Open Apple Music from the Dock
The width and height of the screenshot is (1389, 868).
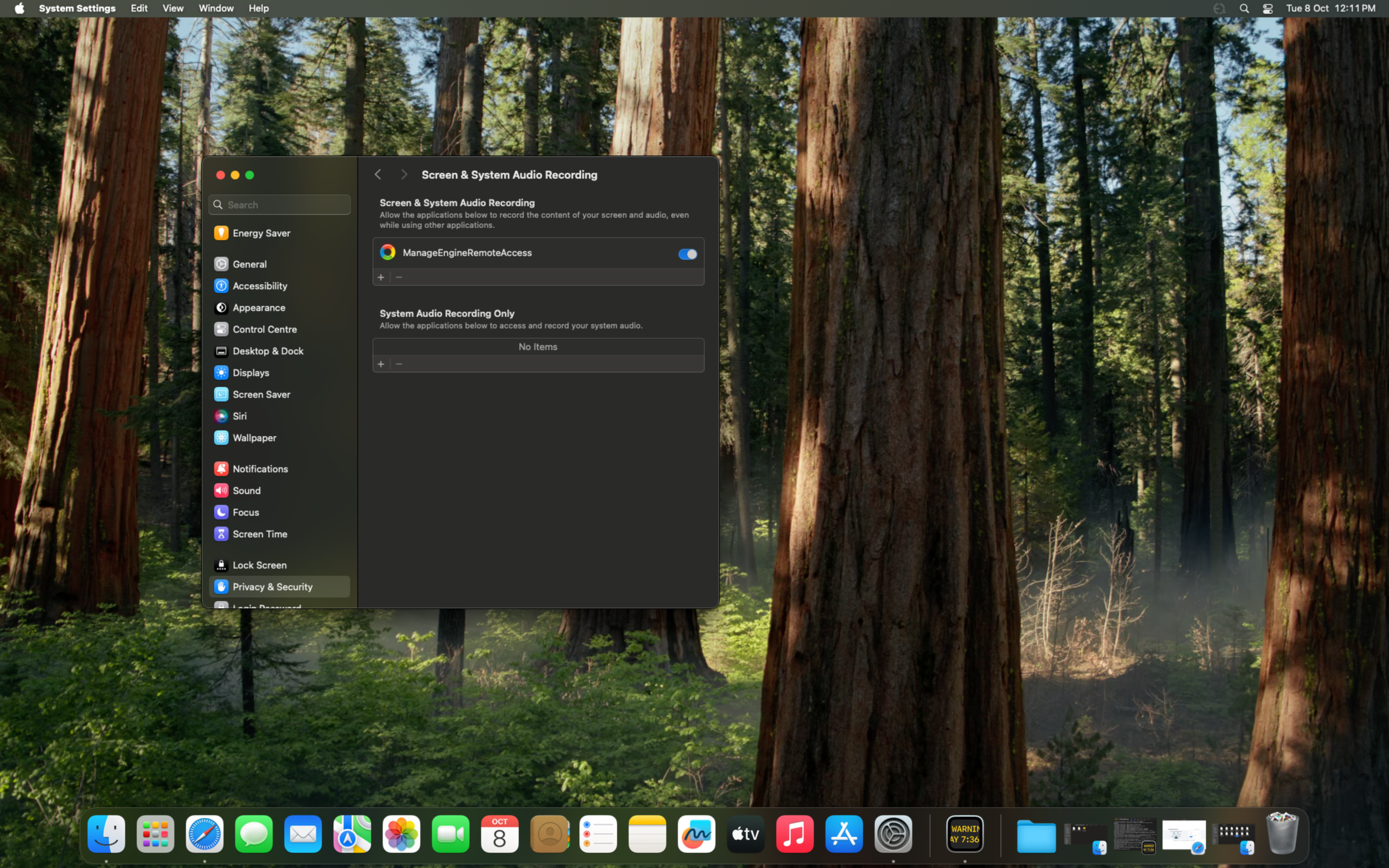click(x=794, y=834)
